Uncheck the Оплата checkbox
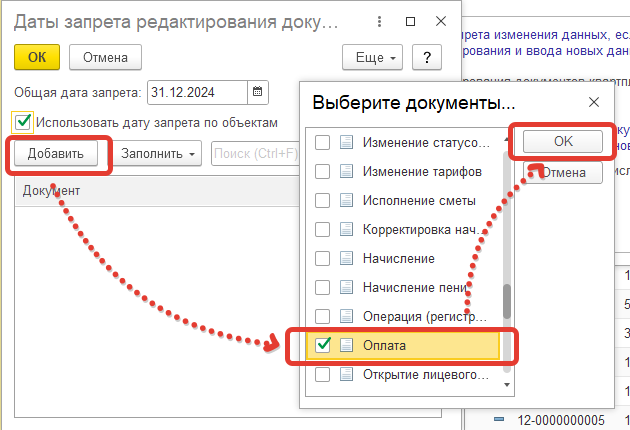The width and height of the screenshot is (630, 430). coord(323,345)
